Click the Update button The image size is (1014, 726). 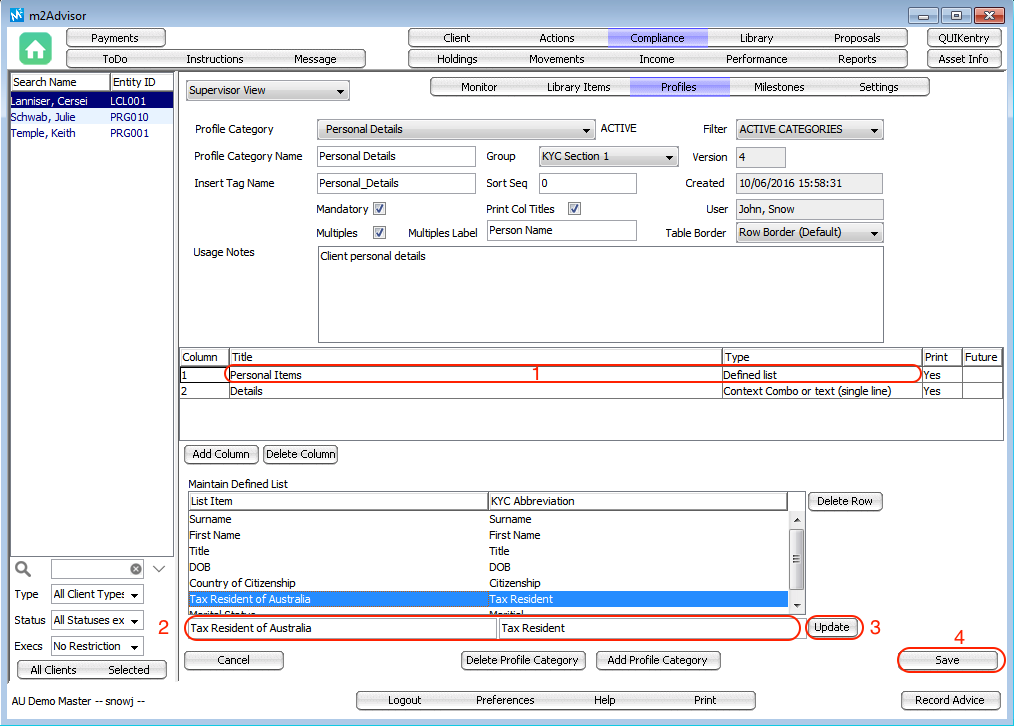click(831, 628)
